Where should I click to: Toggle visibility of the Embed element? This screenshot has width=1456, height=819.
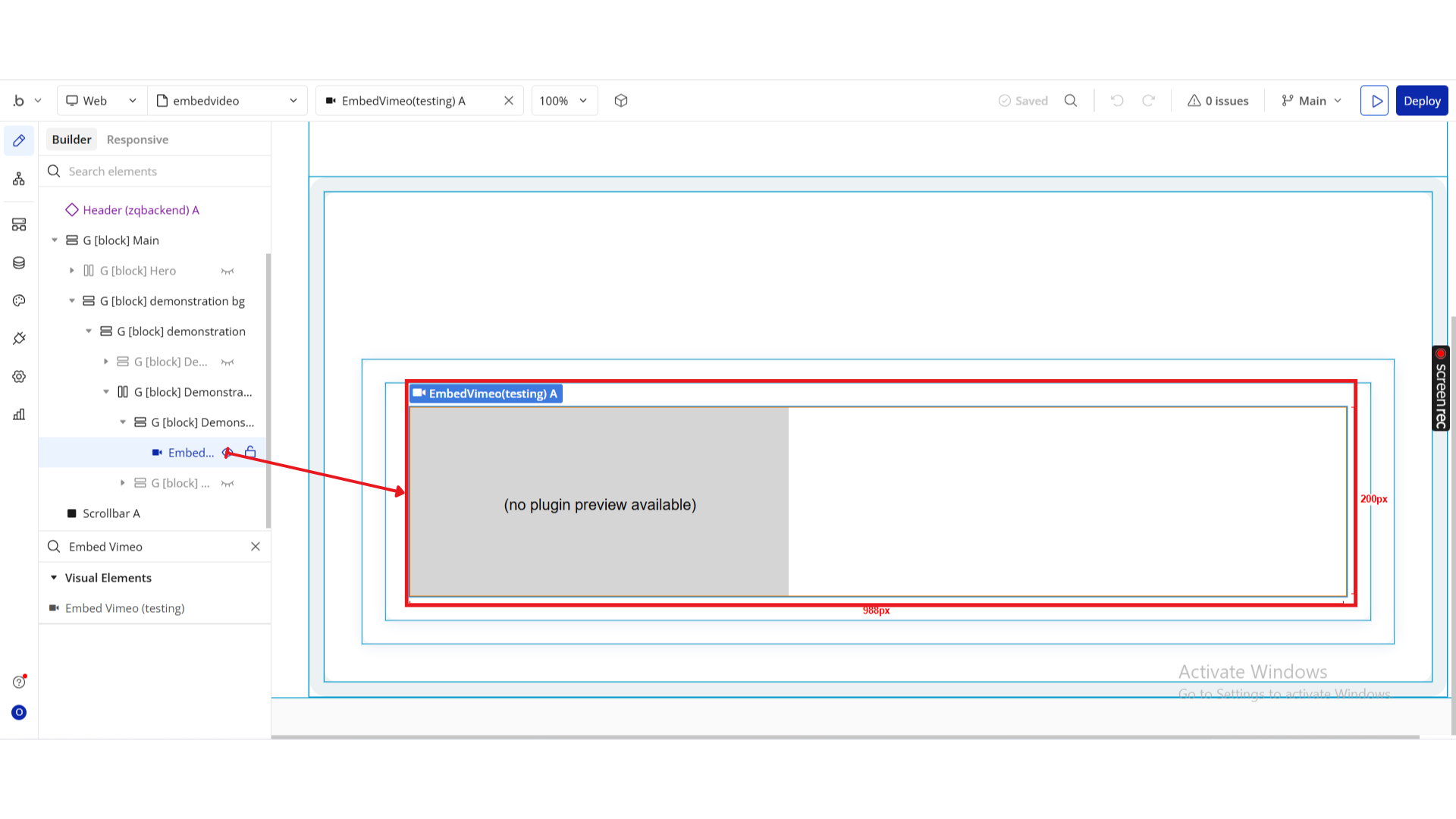(x=227, y=453)
